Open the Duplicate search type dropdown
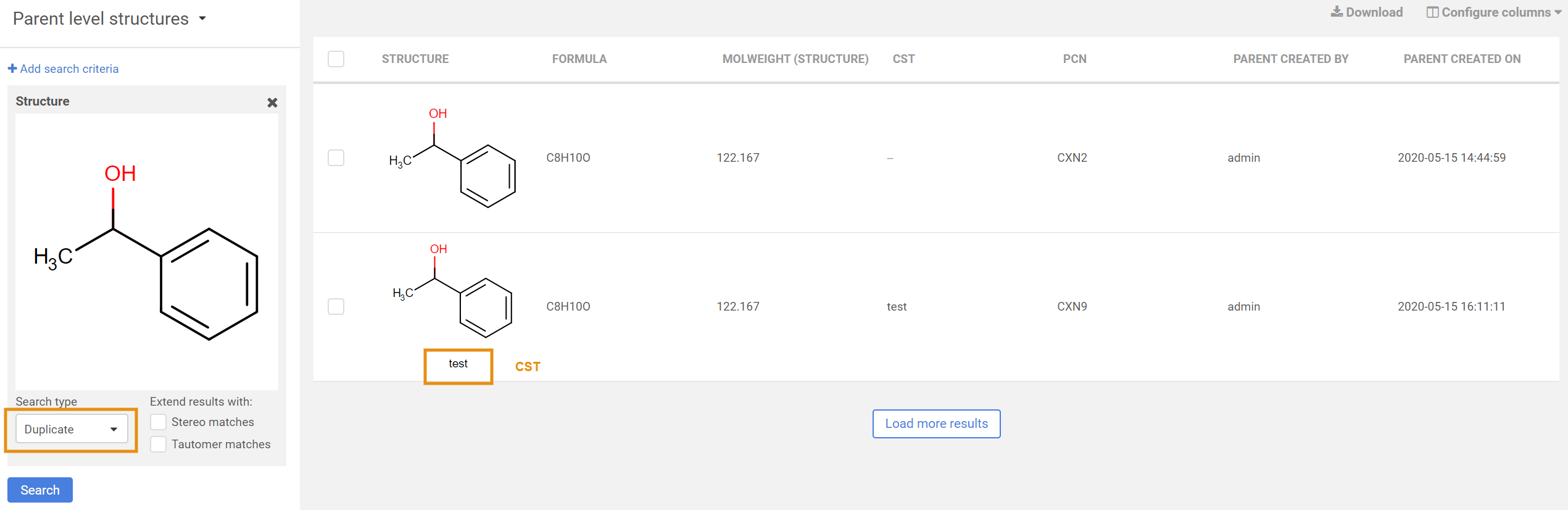The height and width of the screenshot is (510, 1568). (x=72, y=429)
